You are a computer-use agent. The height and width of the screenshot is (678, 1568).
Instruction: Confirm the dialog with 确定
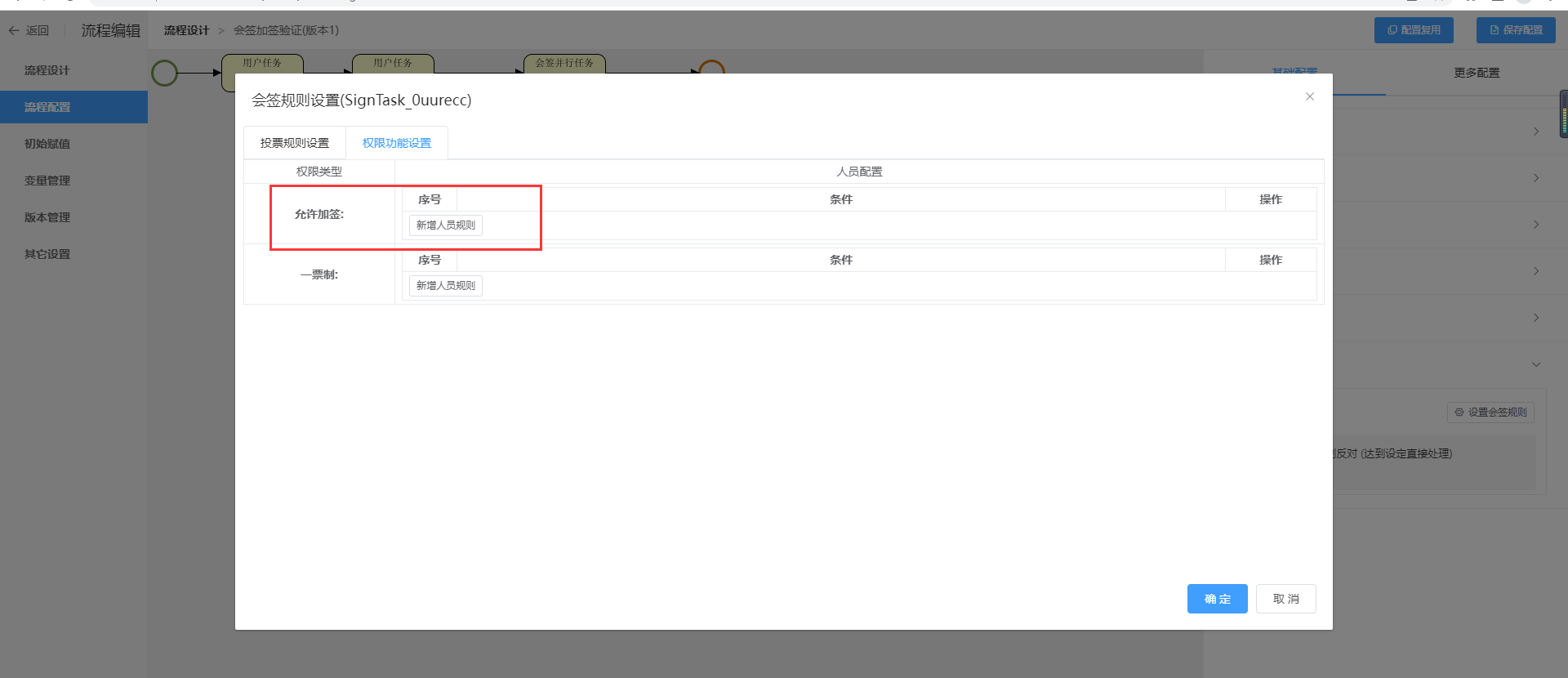pyautogui.click(x=1217, y=599)
